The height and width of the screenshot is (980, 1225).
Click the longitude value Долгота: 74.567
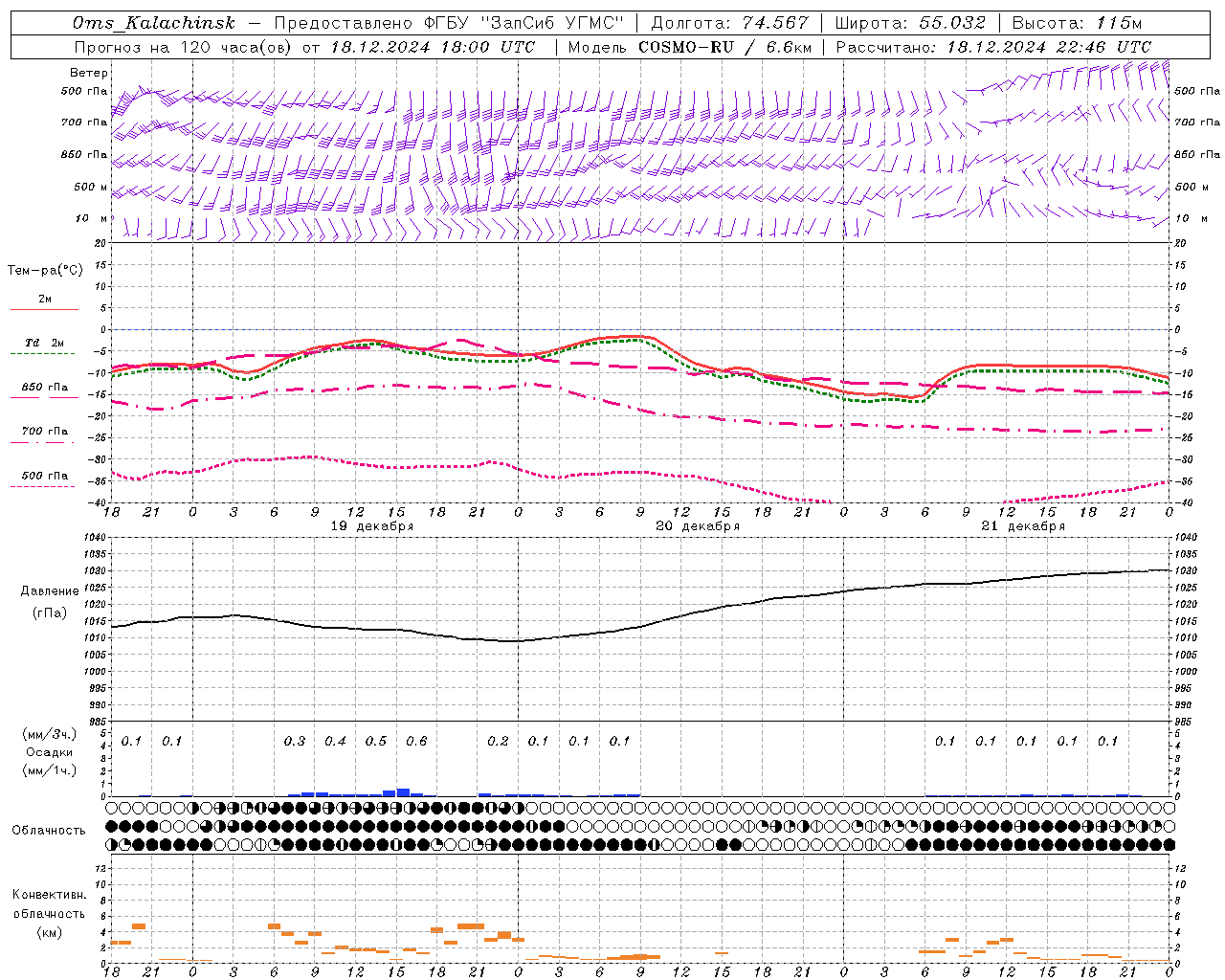tap(730, 23)
